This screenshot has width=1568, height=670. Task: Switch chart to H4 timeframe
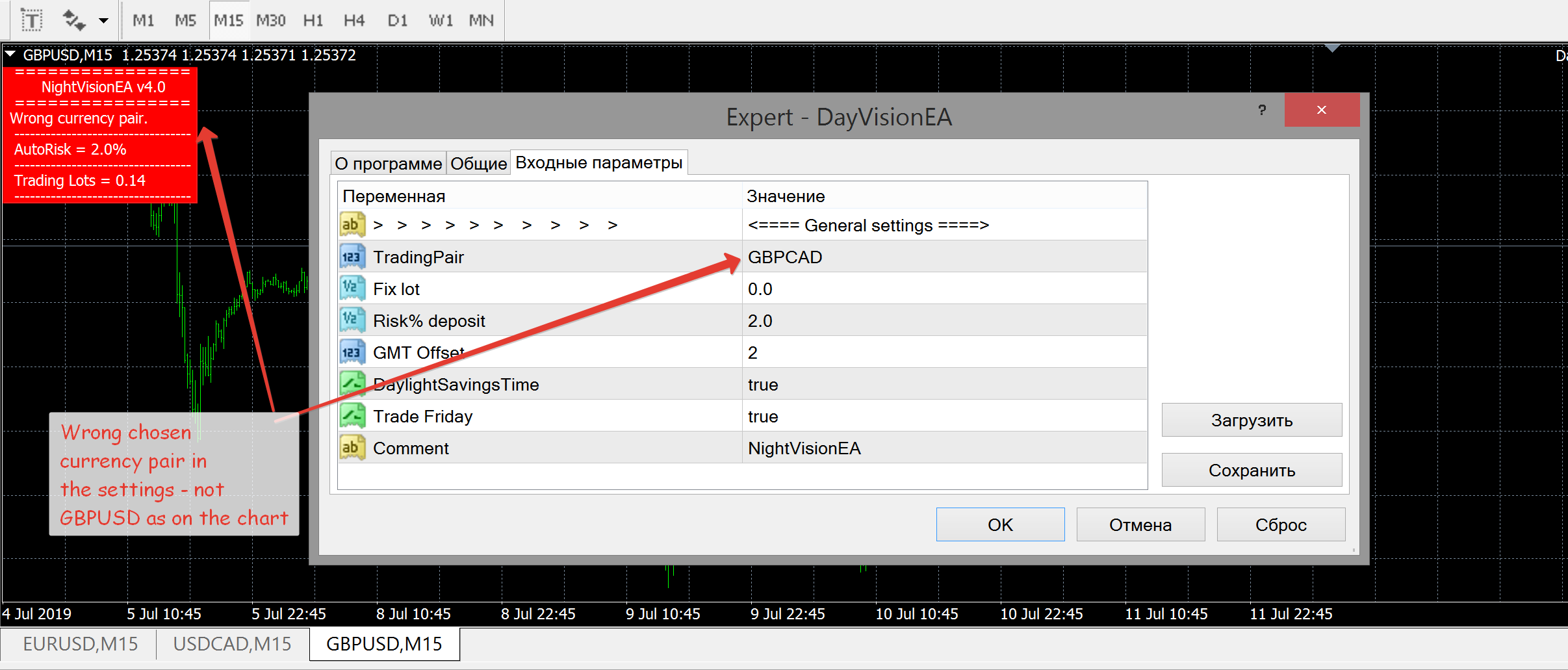(x=354, y=20)
